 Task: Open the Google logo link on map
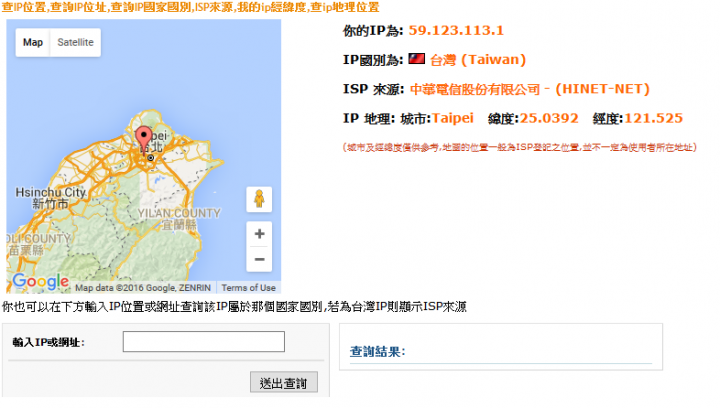pyautogui.click(x=41, y=281)
